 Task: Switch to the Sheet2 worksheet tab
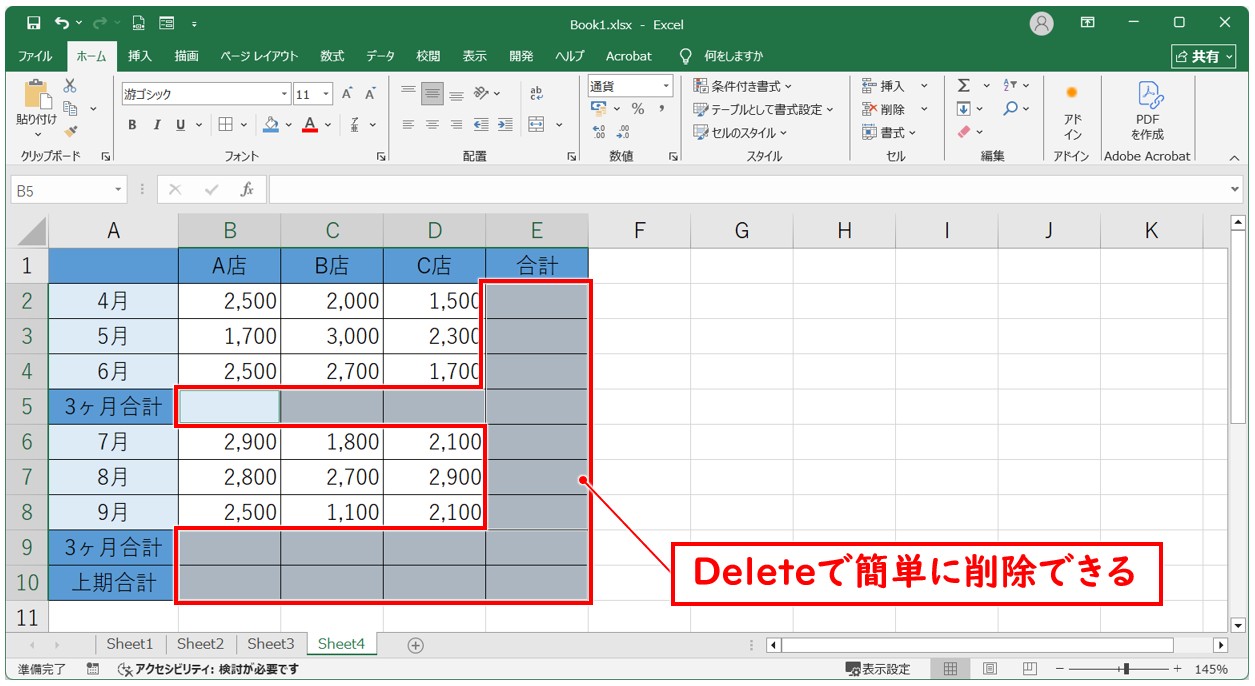click(x=200, y=644)
